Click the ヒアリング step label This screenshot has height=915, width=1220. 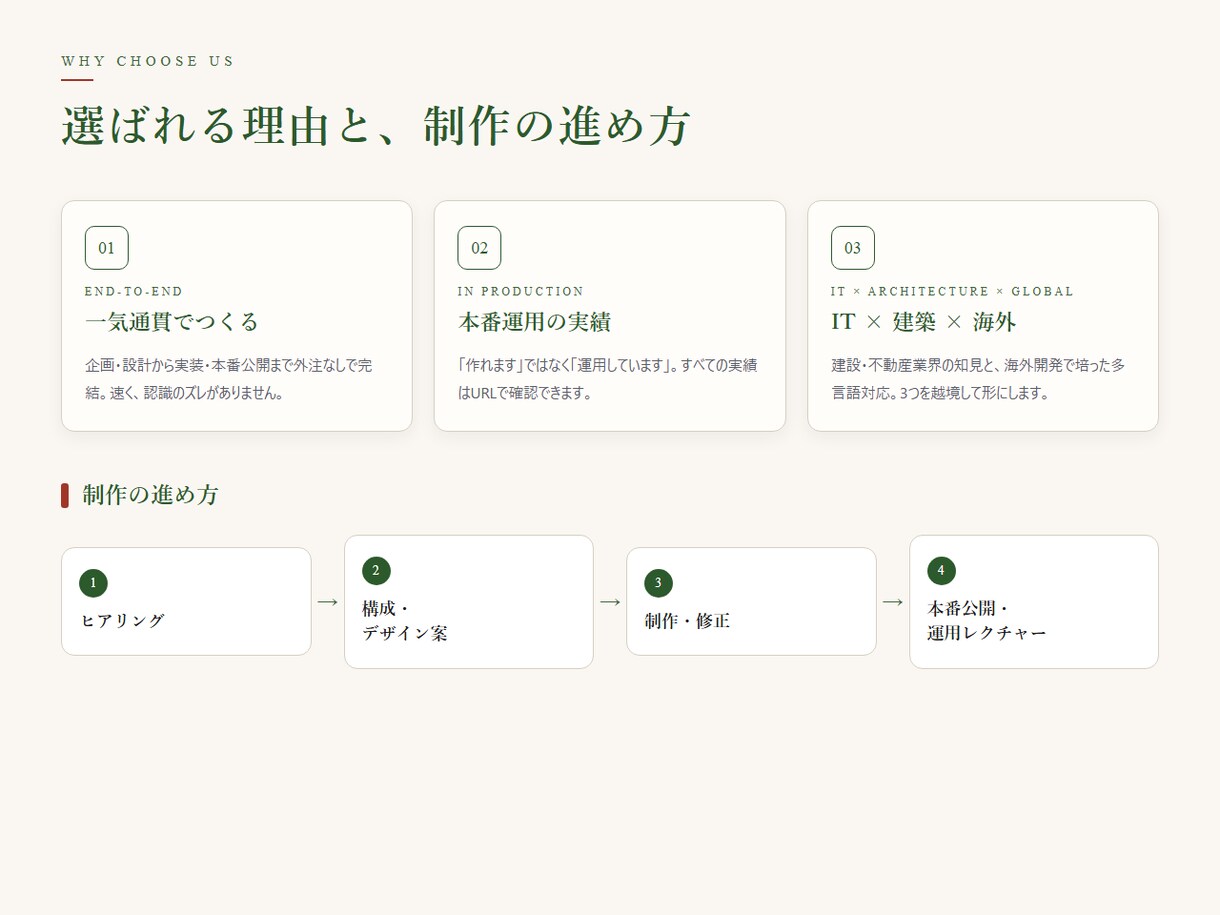(122, 621)
